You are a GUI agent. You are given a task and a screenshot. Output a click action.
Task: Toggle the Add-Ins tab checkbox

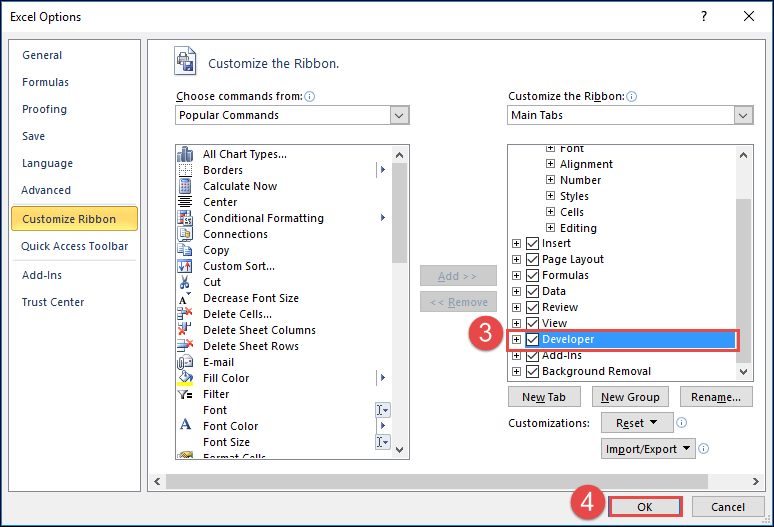point(532,355)
